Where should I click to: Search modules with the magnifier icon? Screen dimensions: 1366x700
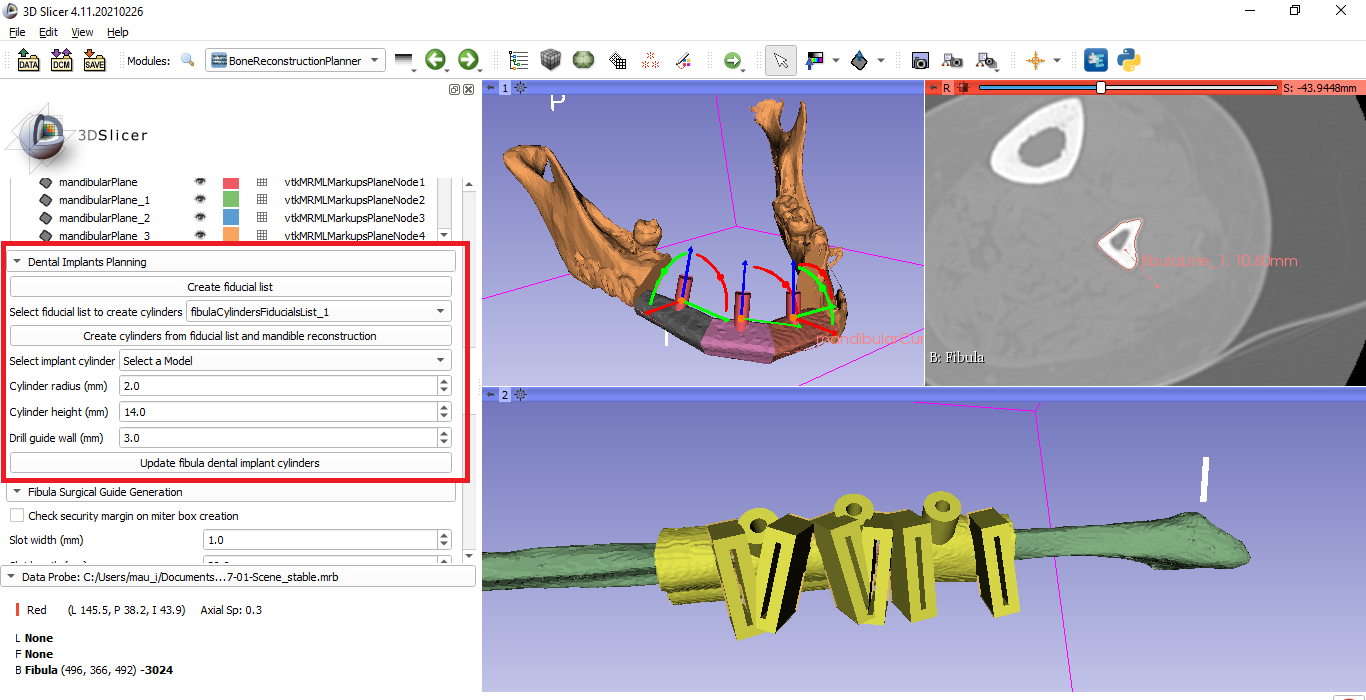[x=188, y=60]
